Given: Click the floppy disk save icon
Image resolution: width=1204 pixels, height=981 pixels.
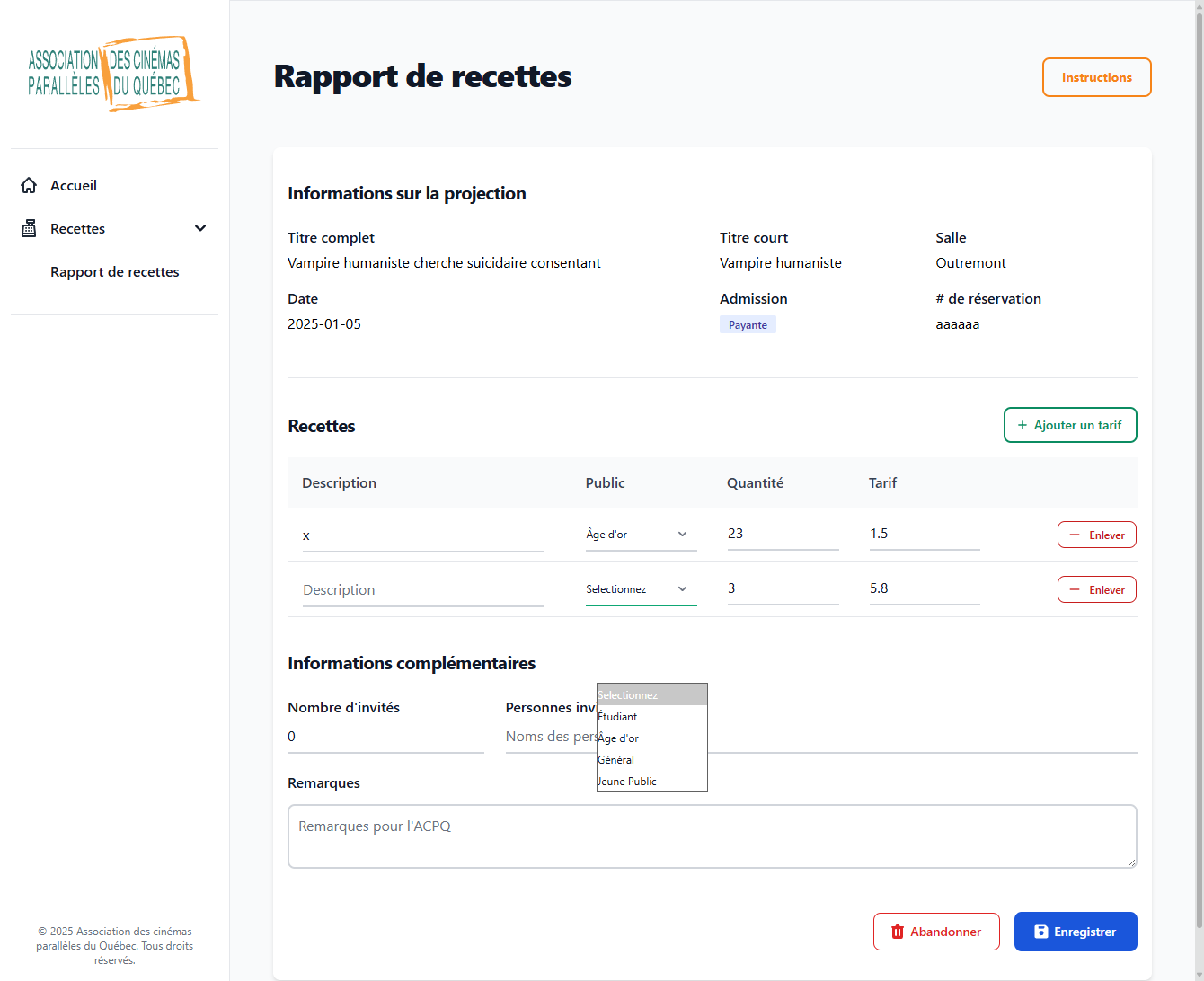Looking at the screenshot, I should [1040, 932].
